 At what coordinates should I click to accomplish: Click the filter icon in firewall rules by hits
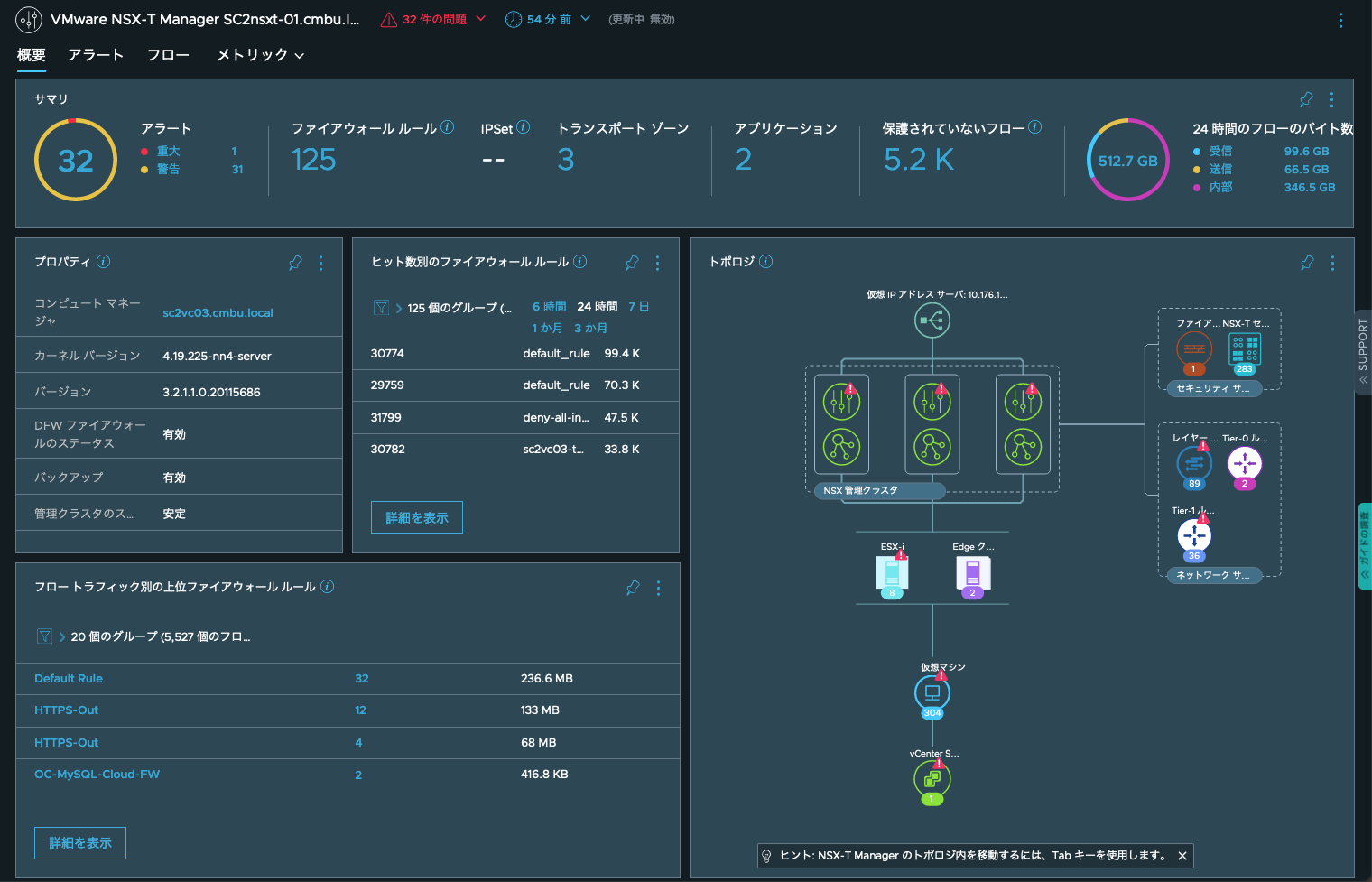tap(381, 308)
